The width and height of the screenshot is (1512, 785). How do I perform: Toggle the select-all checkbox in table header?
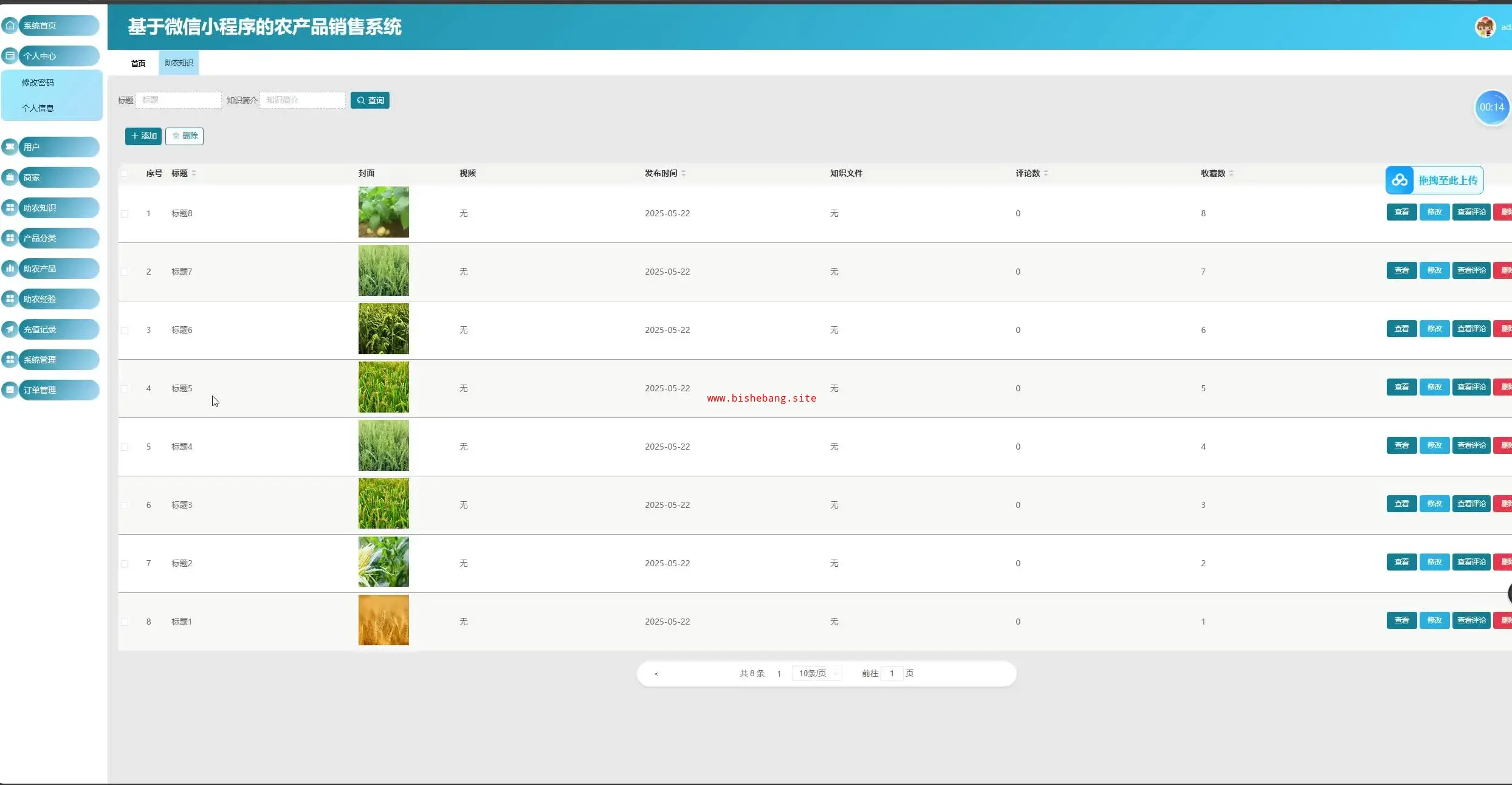tap(125, 173)
